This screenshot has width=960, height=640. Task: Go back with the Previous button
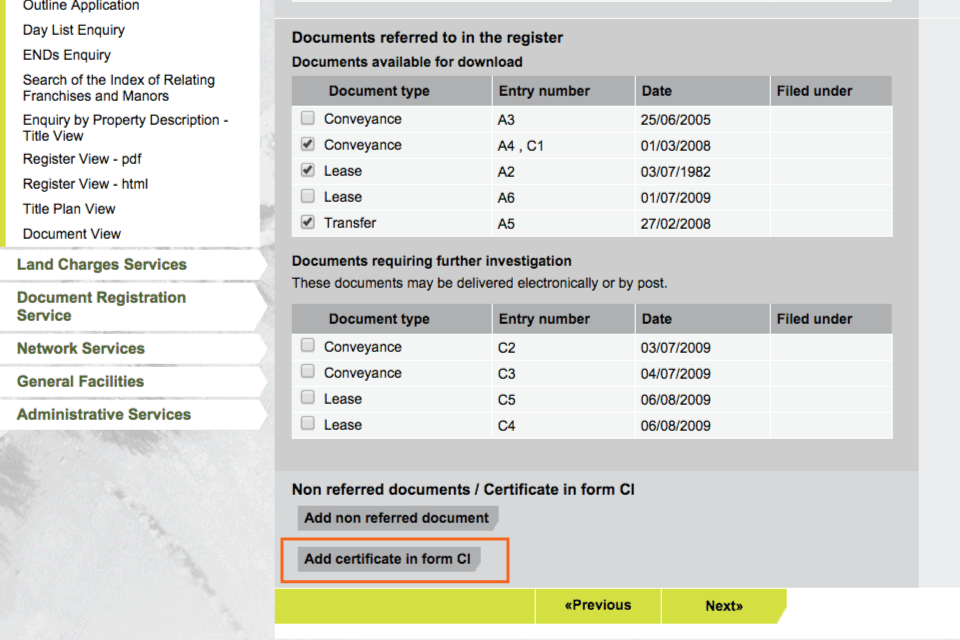(597, 606)
